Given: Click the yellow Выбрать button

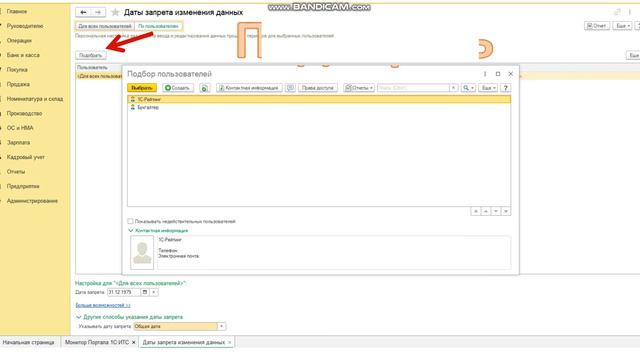Looking at the screenshot, I should (x=142, y=88).
